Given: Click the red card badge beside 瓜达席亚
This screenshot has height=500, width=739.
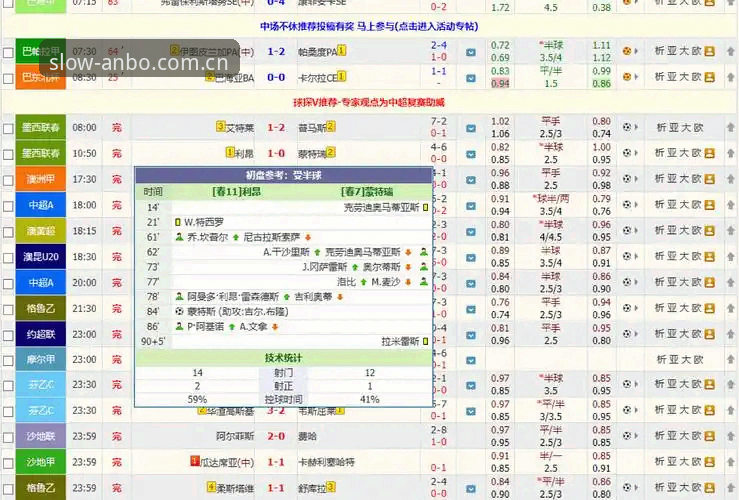Looking at the screenshot, I should (x=195, y=460).
